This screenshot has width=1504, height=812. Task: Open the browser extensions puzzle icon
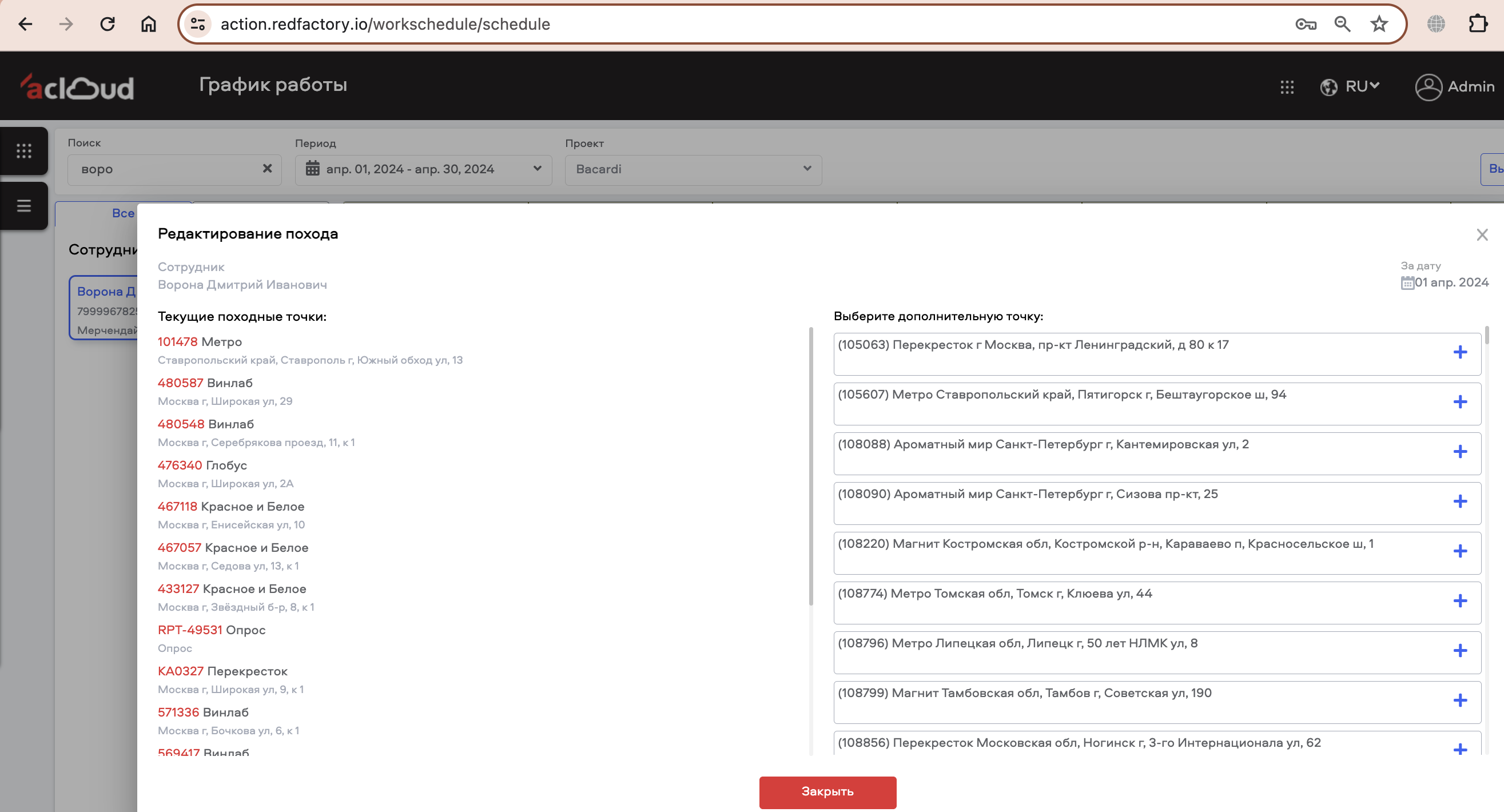pyautogui.click(x=1478, y=24)
